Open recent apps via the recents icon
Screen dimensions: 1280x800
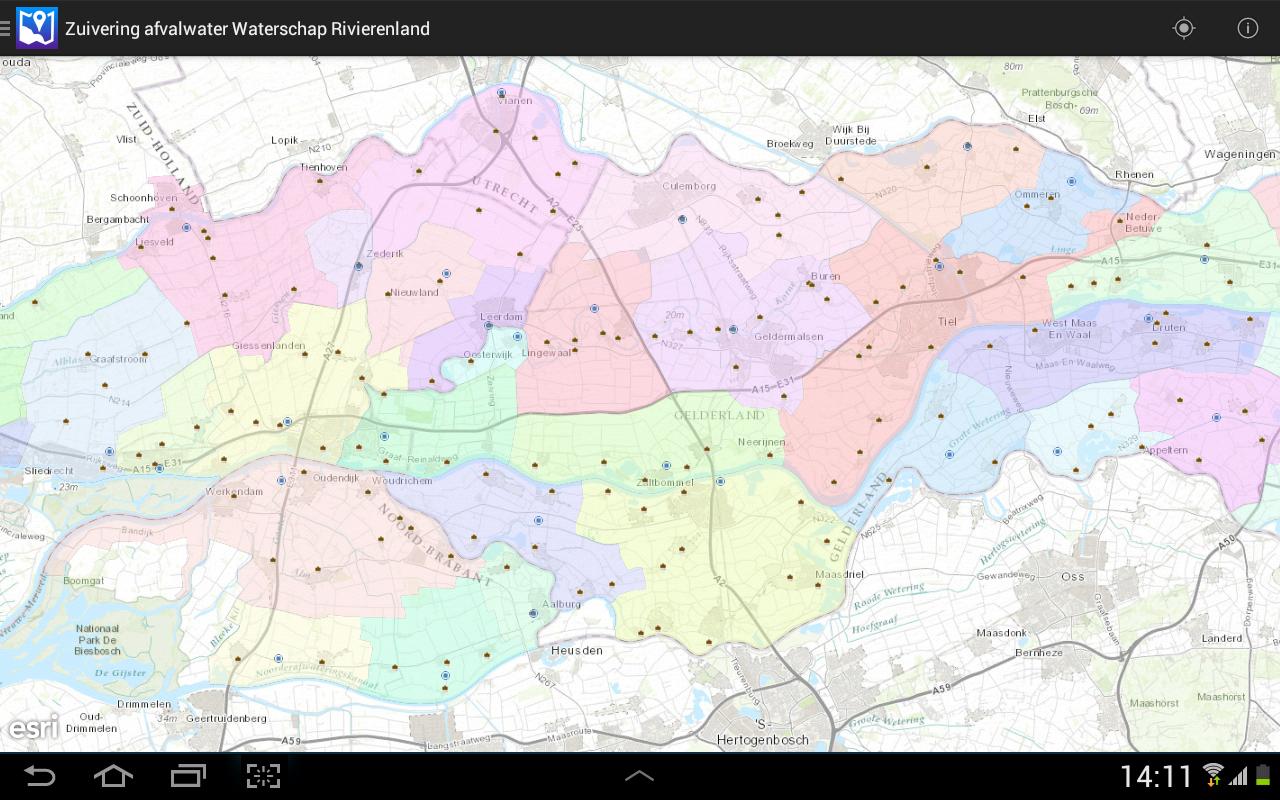[x=188, y=775]
